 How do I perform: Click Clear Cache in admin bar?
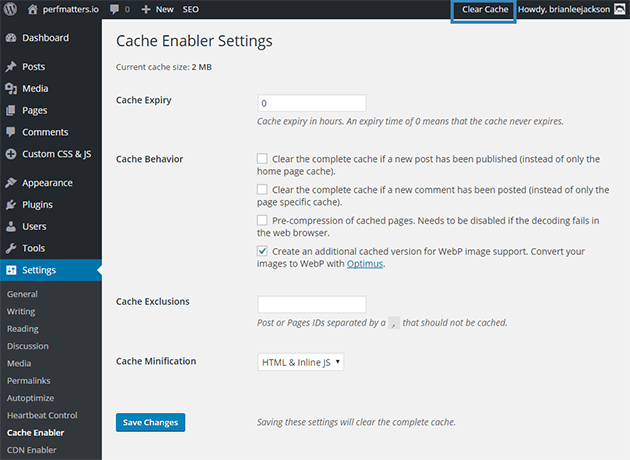(485, 9)
